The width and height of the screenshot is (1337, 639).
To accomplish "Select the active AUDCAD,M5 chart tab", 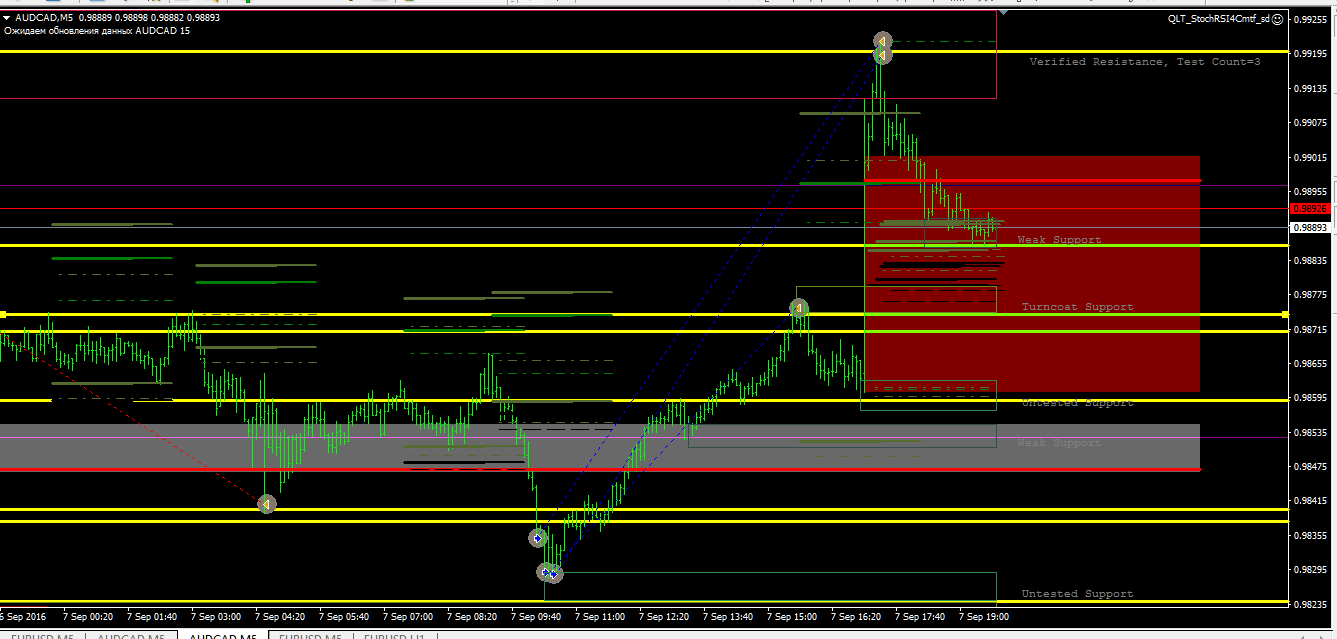I will (223, 635).
